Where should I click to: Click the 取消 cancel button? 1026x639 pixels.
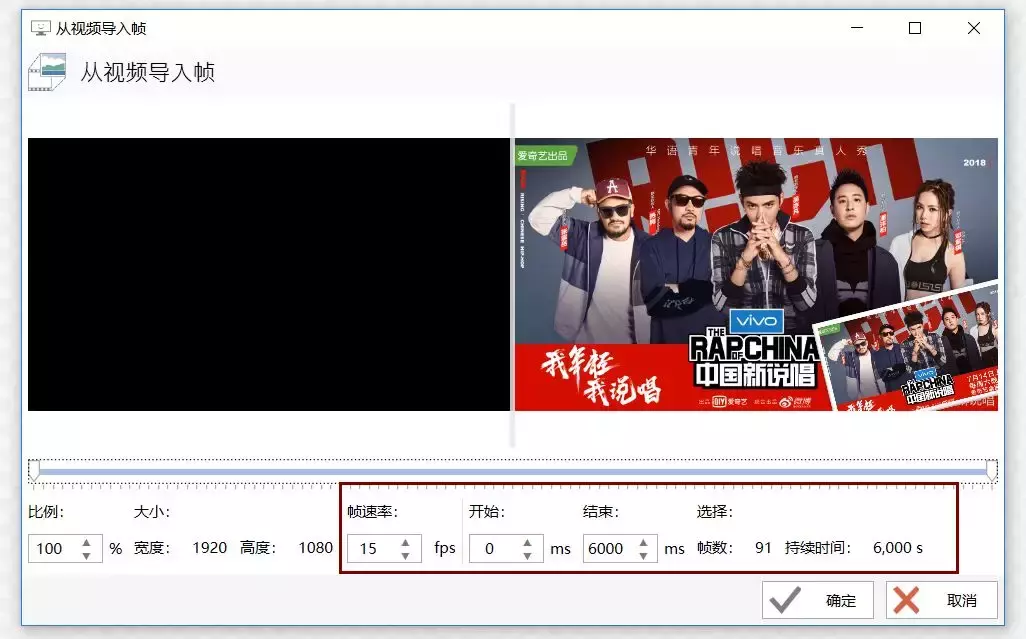pos(942,600)
